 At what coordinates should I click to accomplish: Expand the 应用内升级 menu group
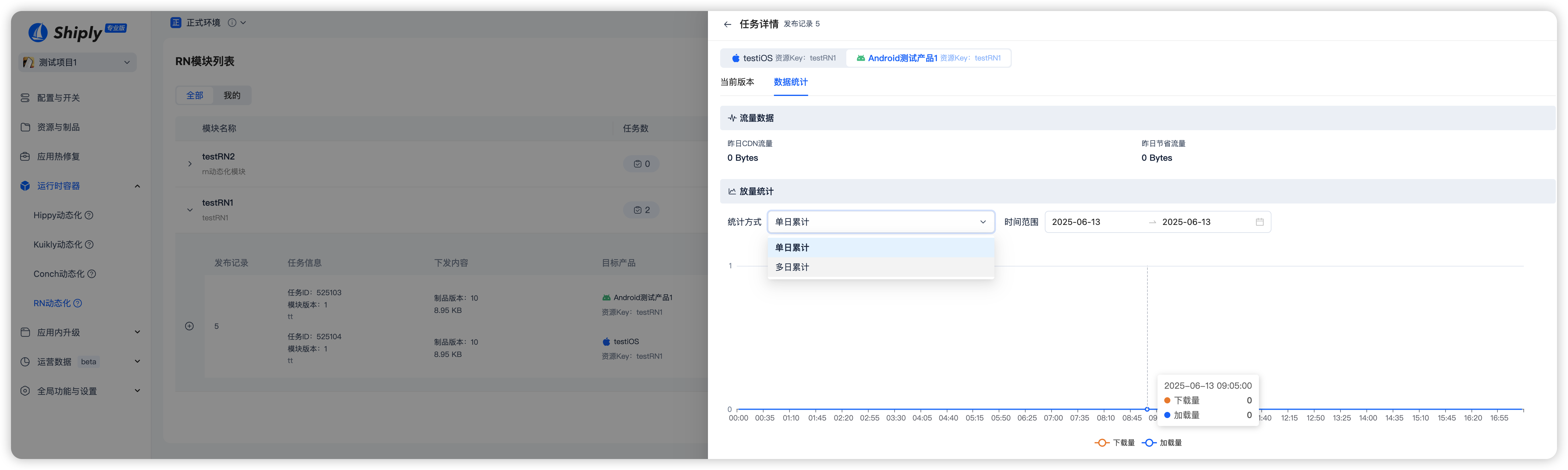click(x=137, y=332)
